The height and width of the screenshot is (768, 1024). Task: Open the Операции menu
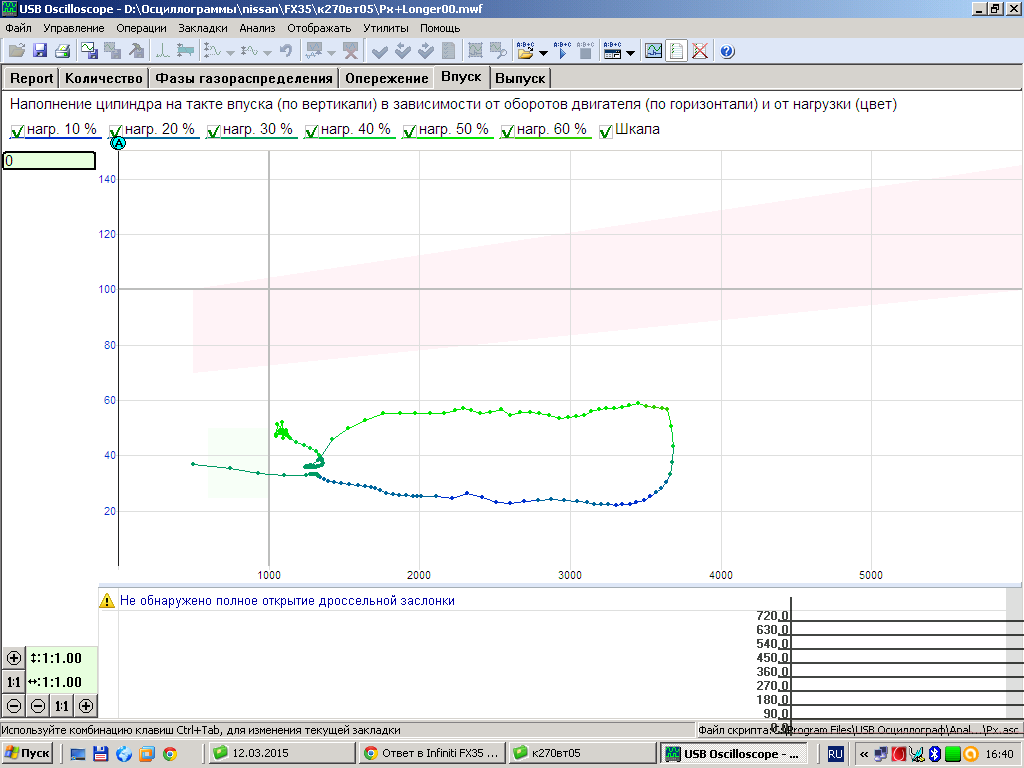(x=141, y=28)
